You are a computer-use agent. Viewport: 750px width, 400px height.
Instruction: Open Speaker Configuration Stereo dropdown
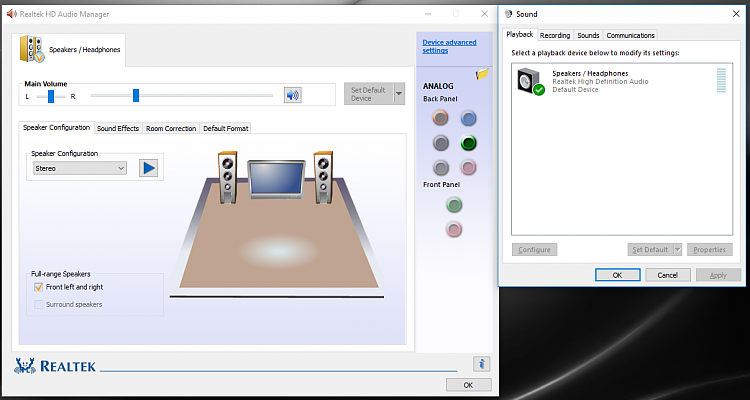pyautogui.click(x=80, y=168)
